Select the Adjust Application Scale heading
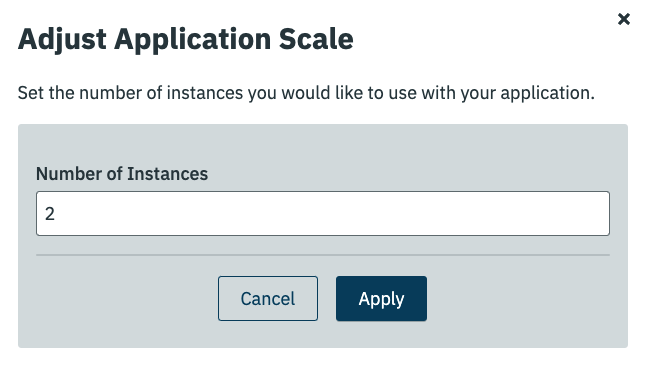The width and height of the screenshot is (647, 366). pos(186,39)
